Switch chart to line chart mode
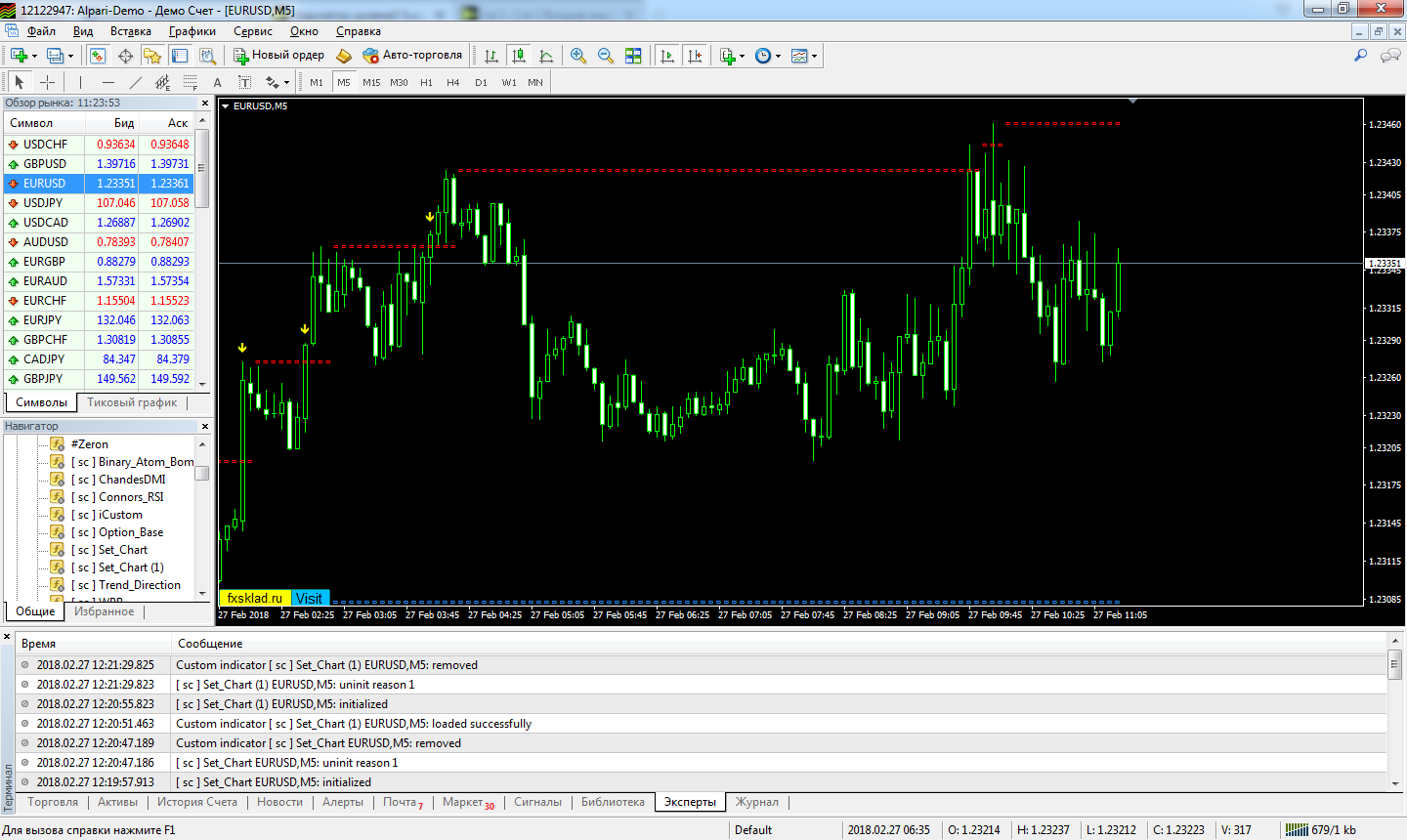The height and width of the screenshot is (840, 1407). click(x=546, y=56)
